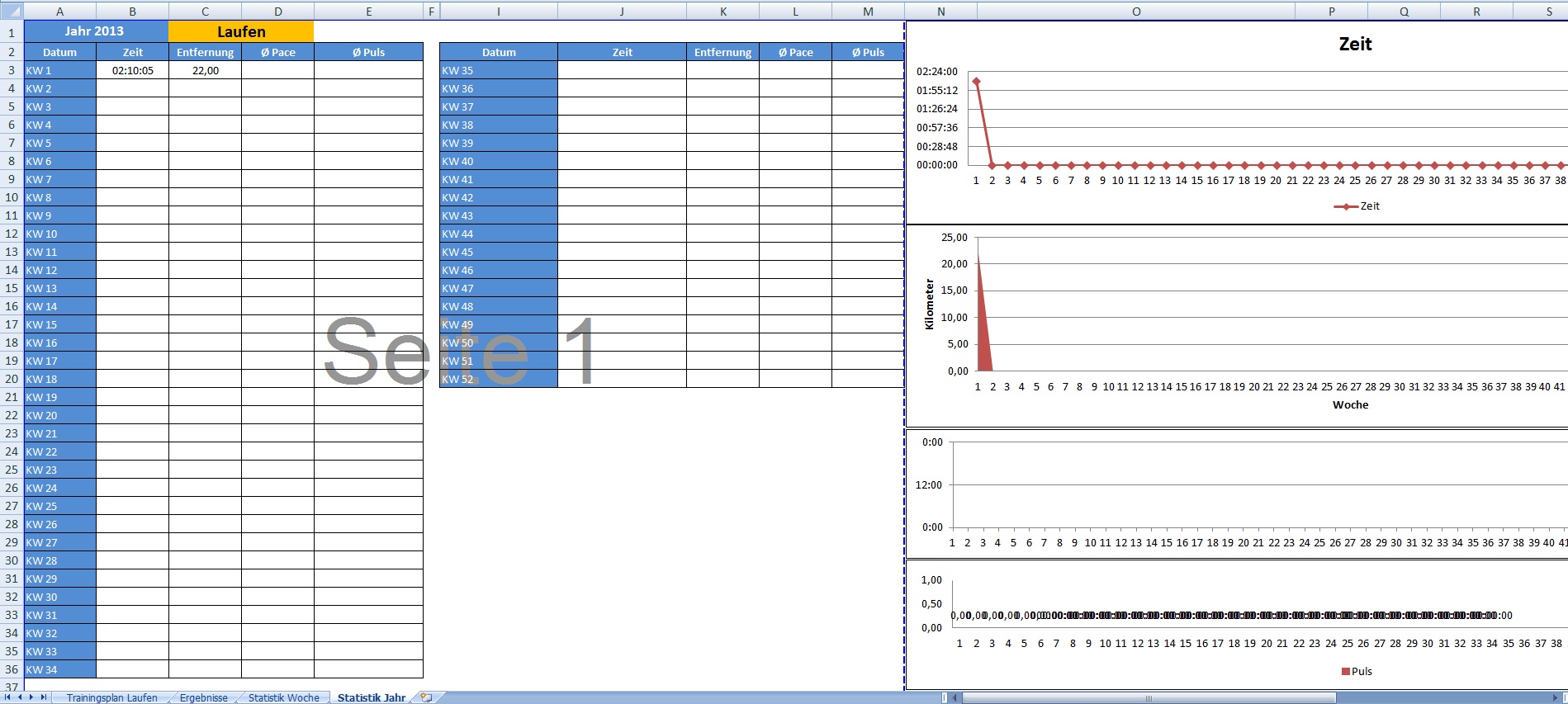Jump to last sheet navigation arrow

pyautogui.click(x=44, y=697)
